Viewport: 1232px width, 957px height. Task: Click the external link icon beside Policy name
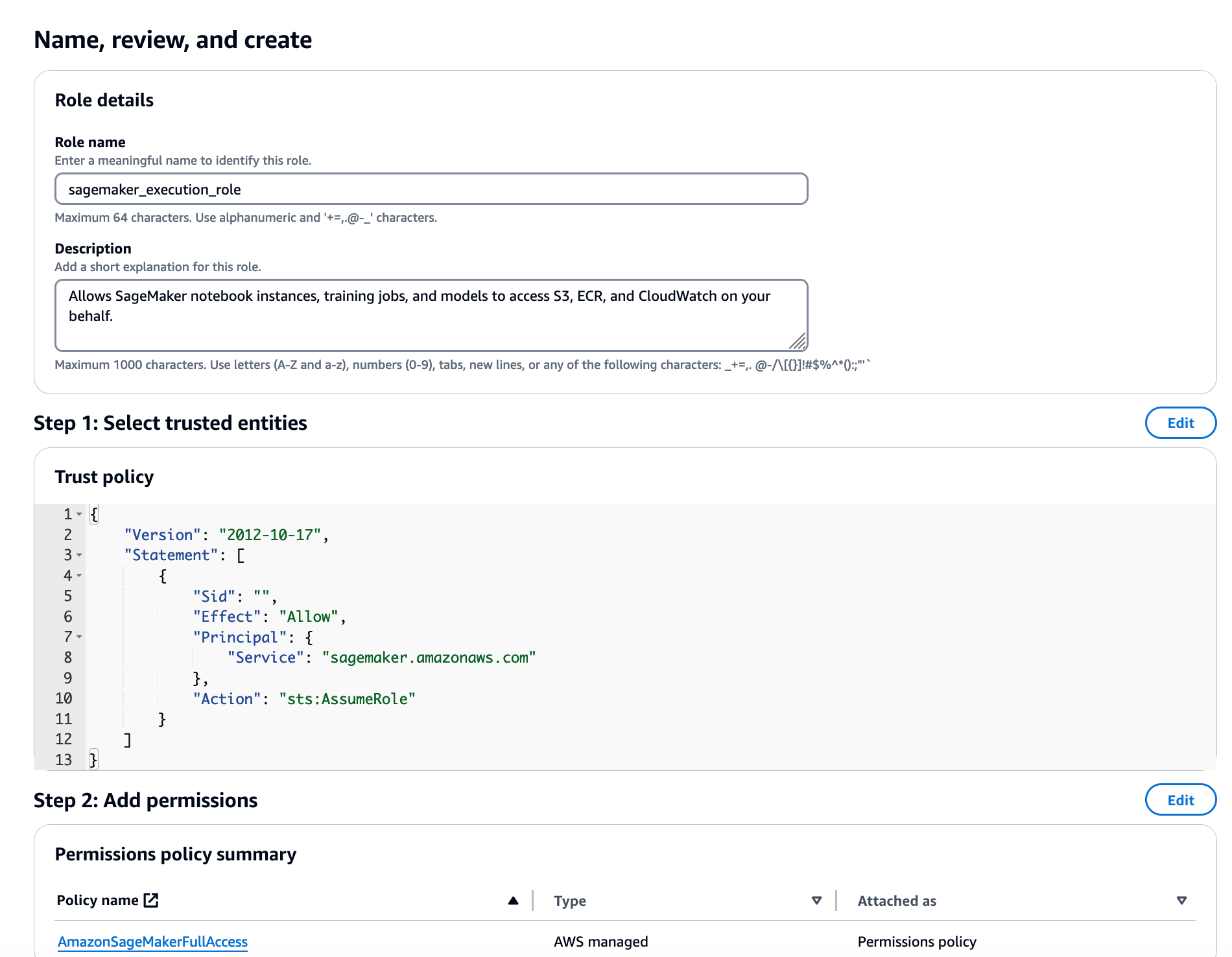pyautogui.click(x=151, y=900)
